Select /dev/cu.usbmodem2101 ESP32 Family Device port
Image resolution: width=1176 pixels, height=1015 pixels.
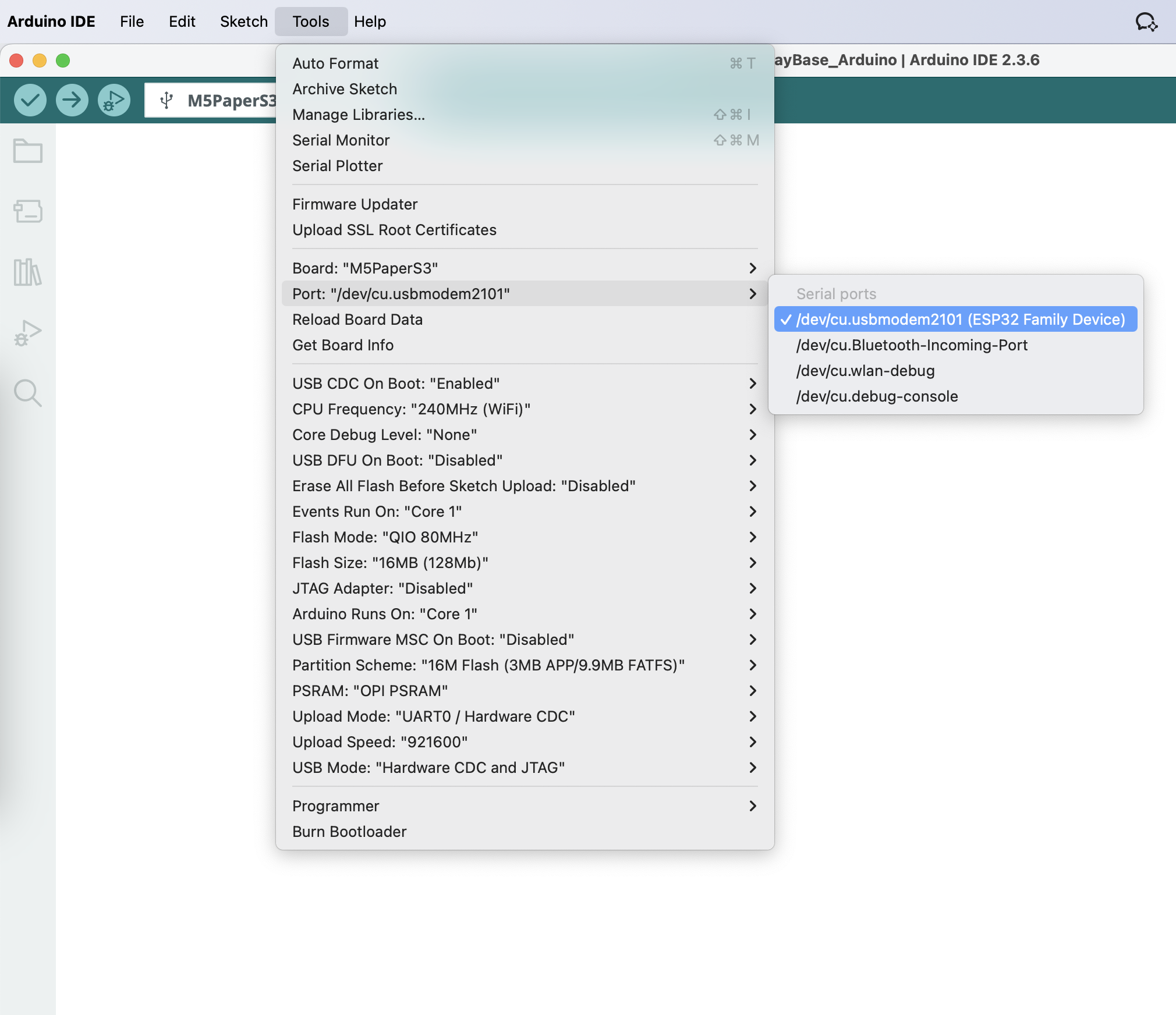(x=955, y=320)
